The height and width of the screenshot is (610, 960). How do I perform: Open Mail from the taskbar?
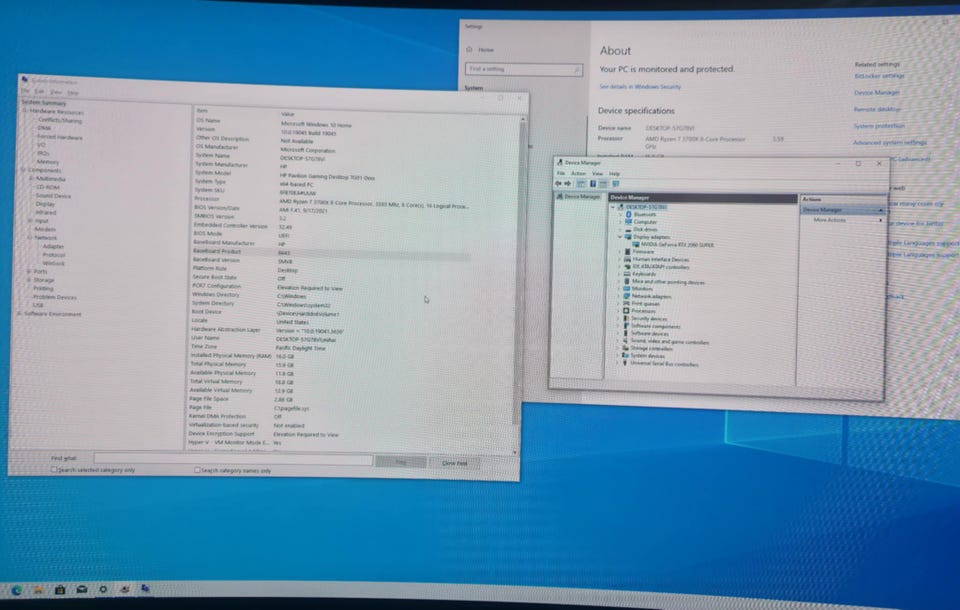[81, 589]
